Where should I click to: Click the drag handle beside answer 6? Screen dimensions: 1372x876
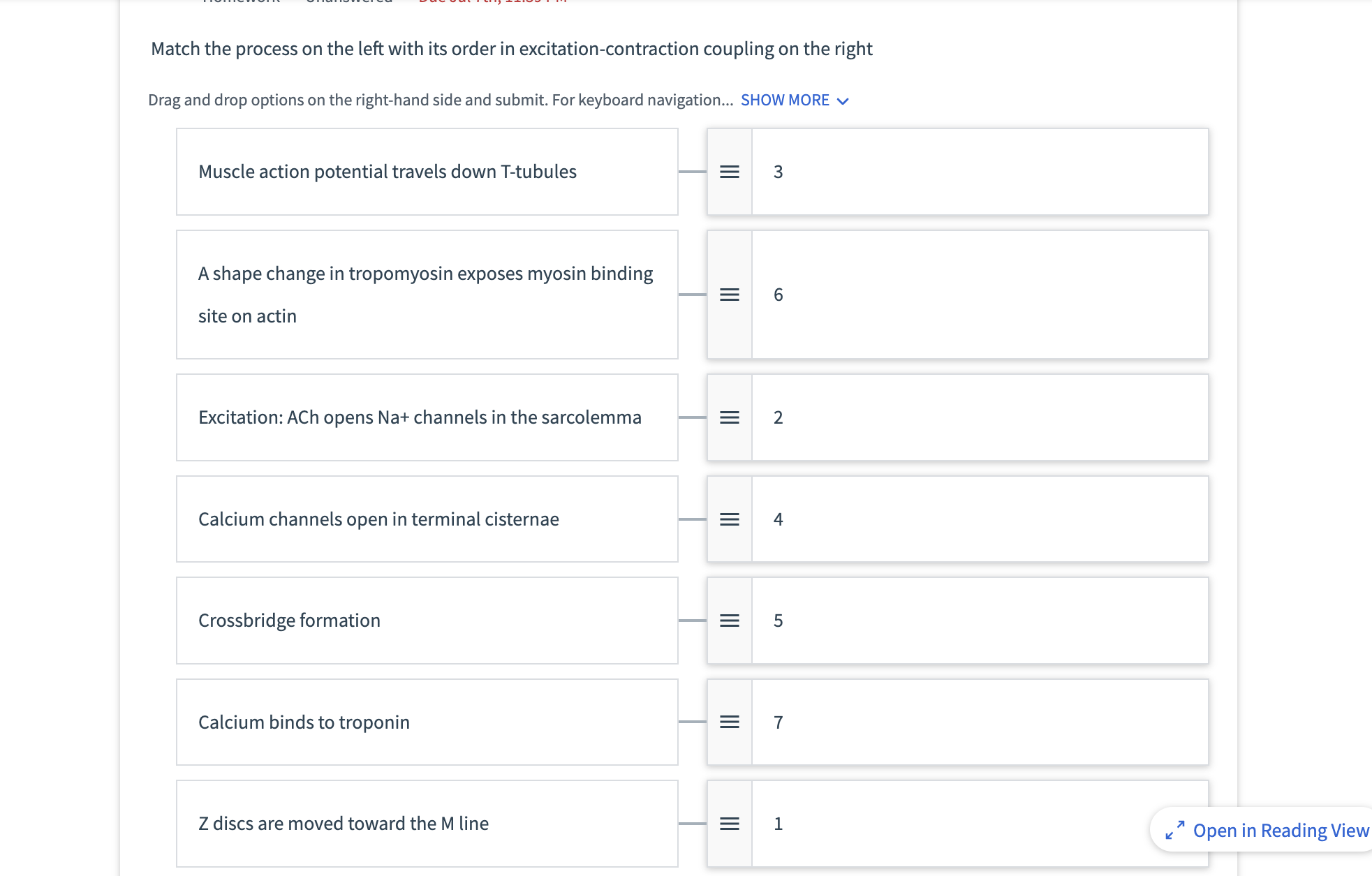[x=729, y=295]
